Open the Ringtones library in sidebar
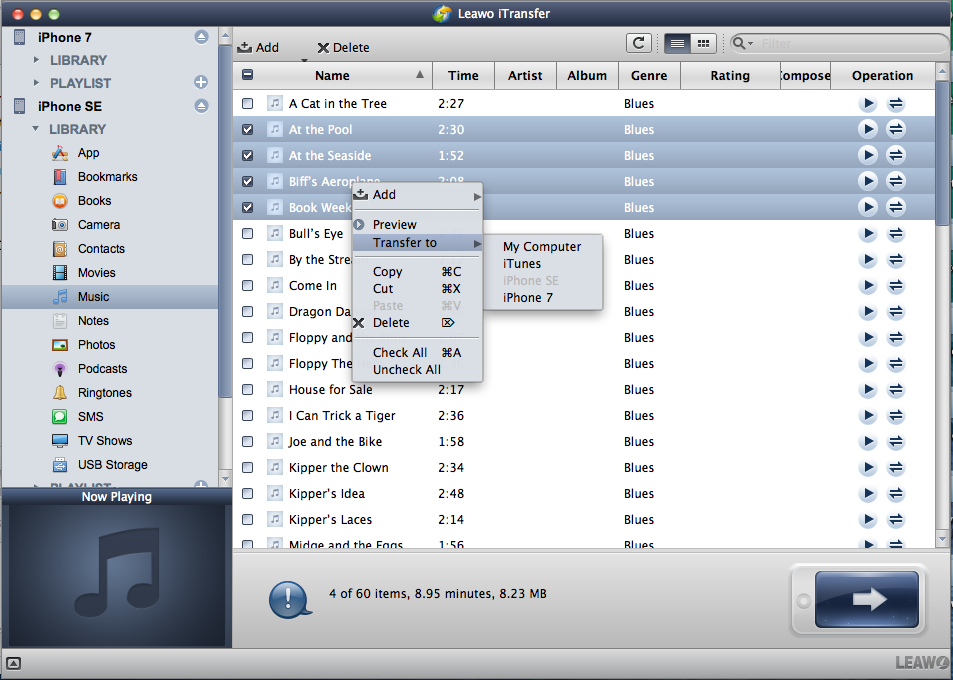 [105, 393]
